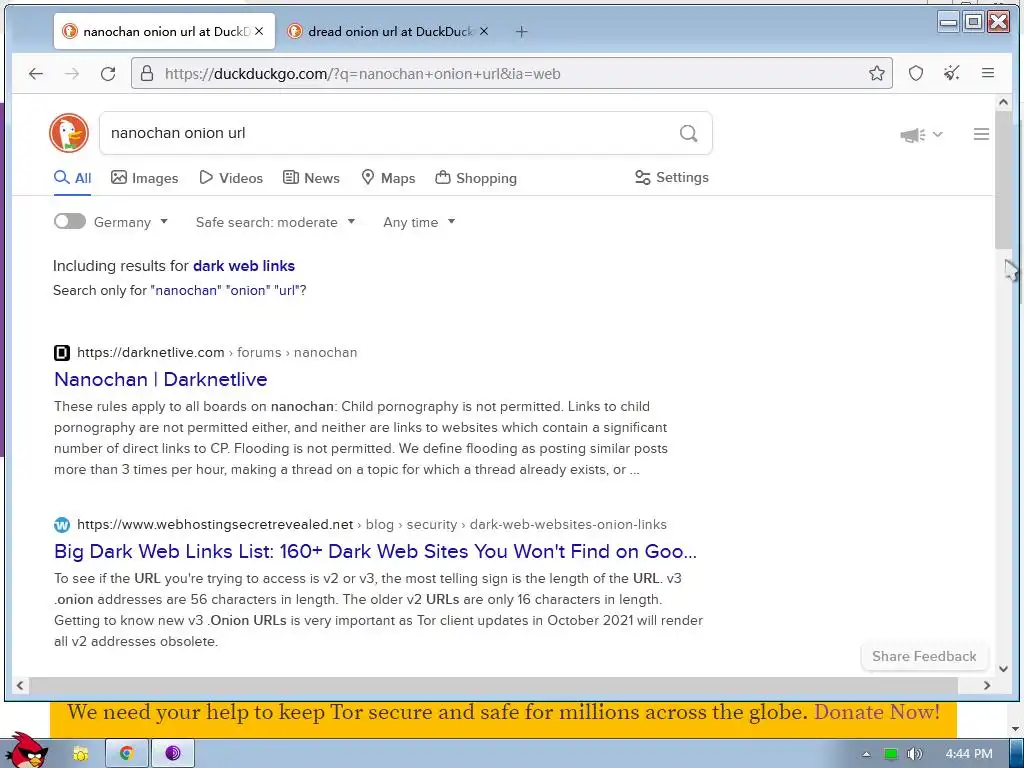Viewport: 1024px width, 768px height.
Task: Click the vertical scrollbar thumb
Action: [1003, 180]
